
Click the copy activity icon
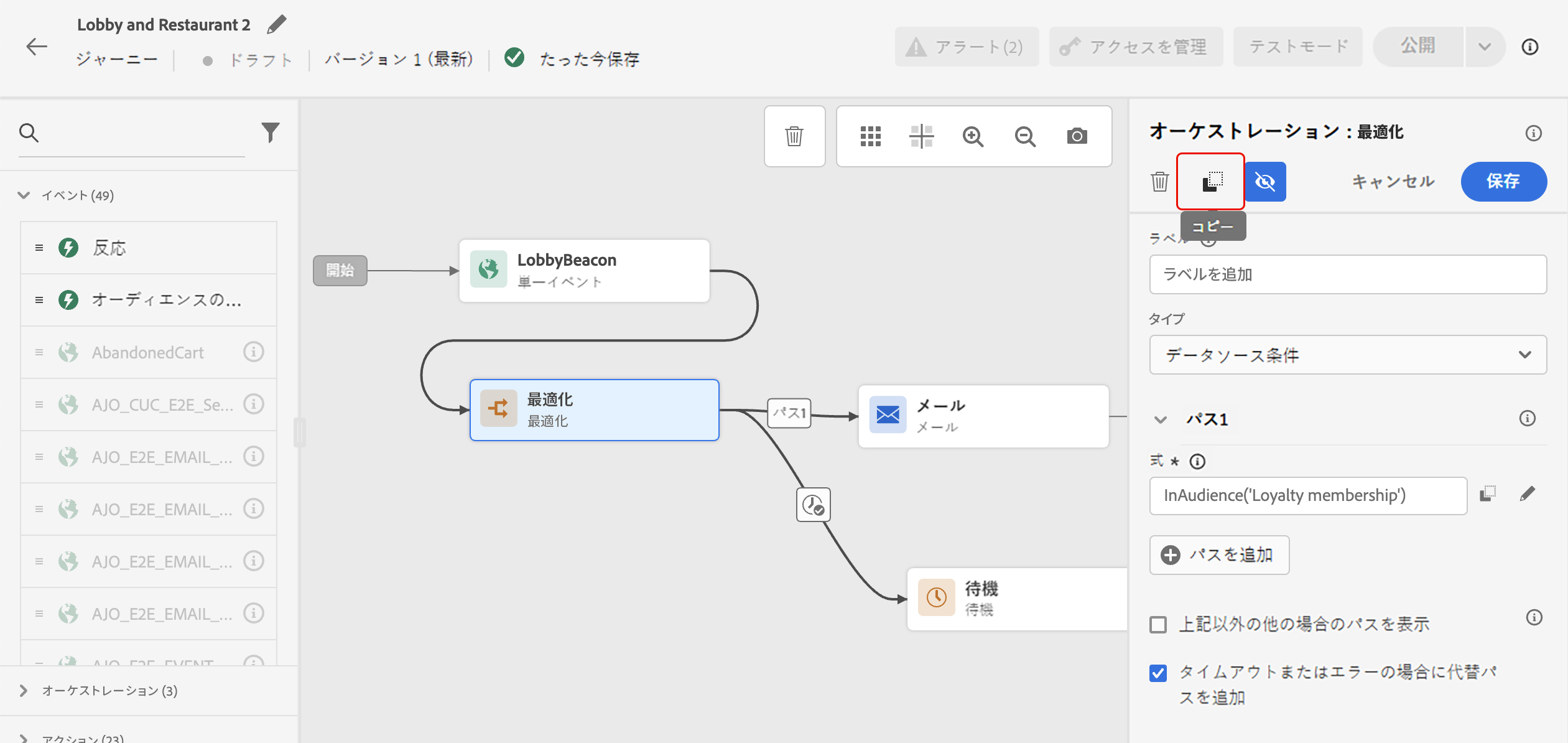point(1212,182)
